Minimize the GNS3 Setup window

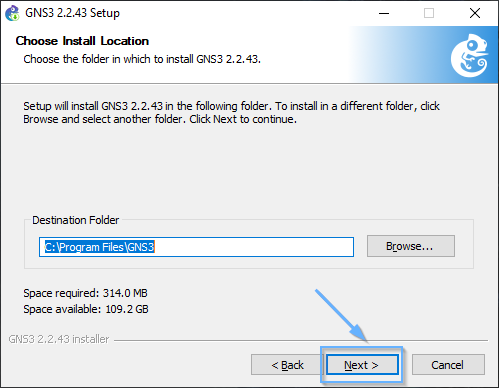point(384,13)
